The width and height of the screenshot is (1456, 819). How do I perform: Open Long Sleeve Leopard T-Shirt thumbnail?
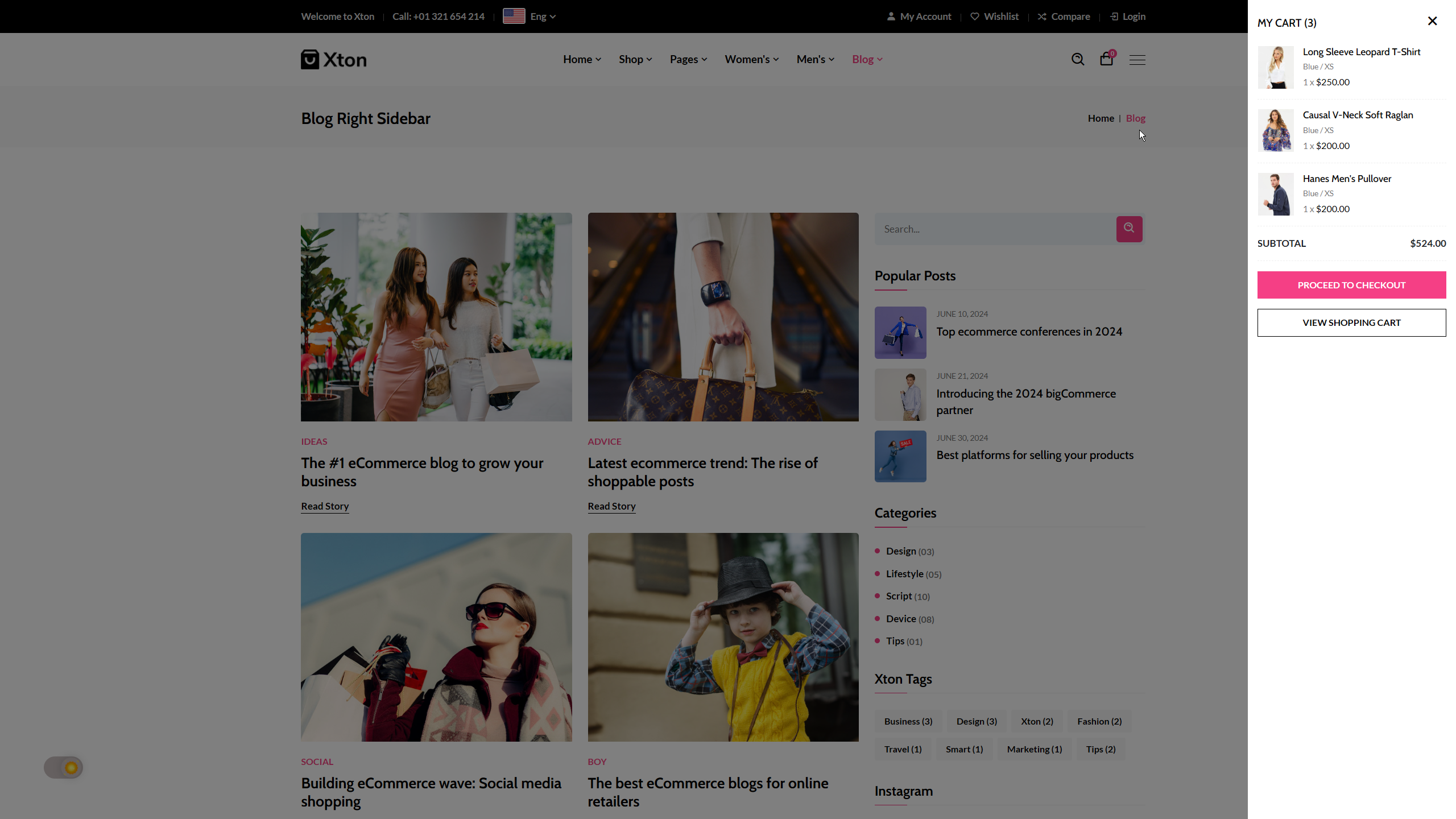click(x=1276, y=67)
